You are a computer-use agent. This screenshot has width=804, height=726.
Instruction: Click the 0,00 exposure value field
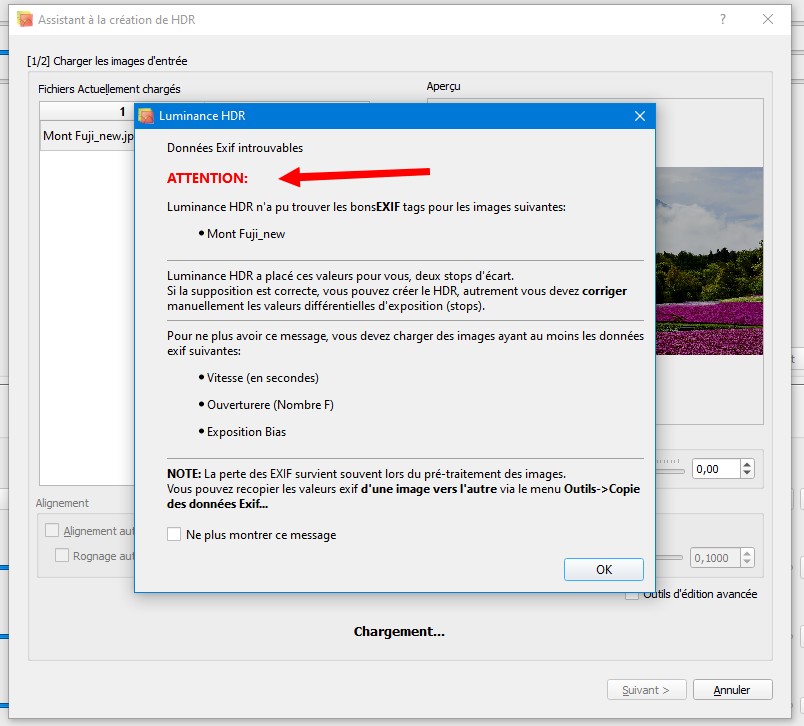pyautogui.click(x=716, y=469)
